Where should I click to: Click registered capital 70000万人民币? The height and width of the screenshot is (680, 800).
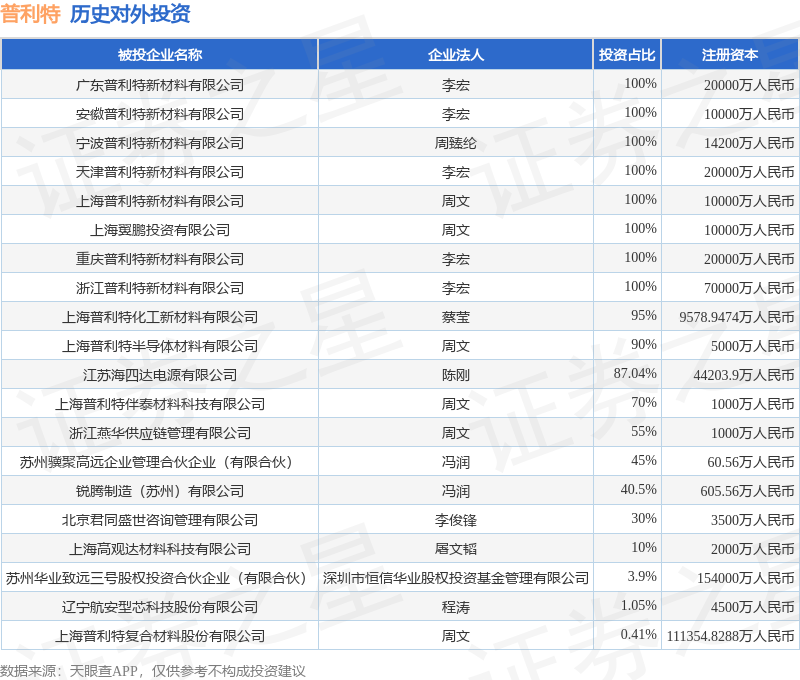pyautogui.click(x=749, y=288)
